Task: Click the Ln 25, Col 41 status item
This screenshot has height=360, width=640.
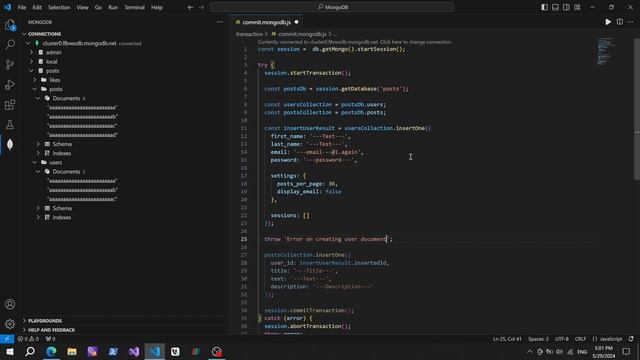Action: (507, 339)
